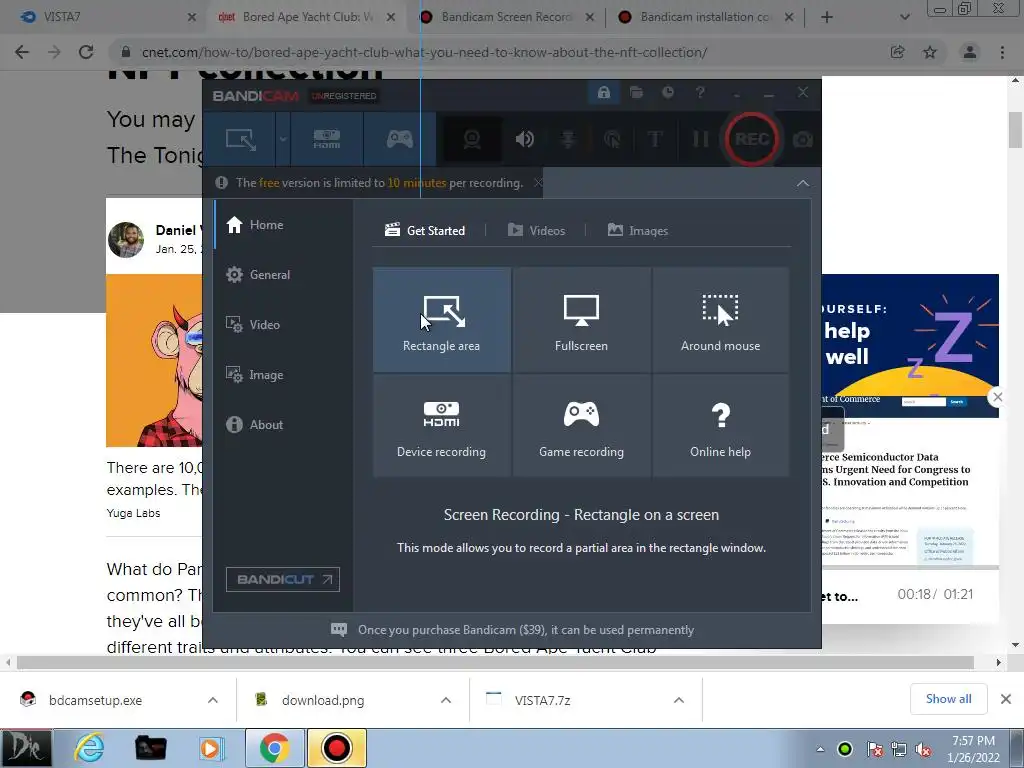The image size is (1024, 768).
Task: Switch to the Get Started tab
Action: [x=425, y=230]
